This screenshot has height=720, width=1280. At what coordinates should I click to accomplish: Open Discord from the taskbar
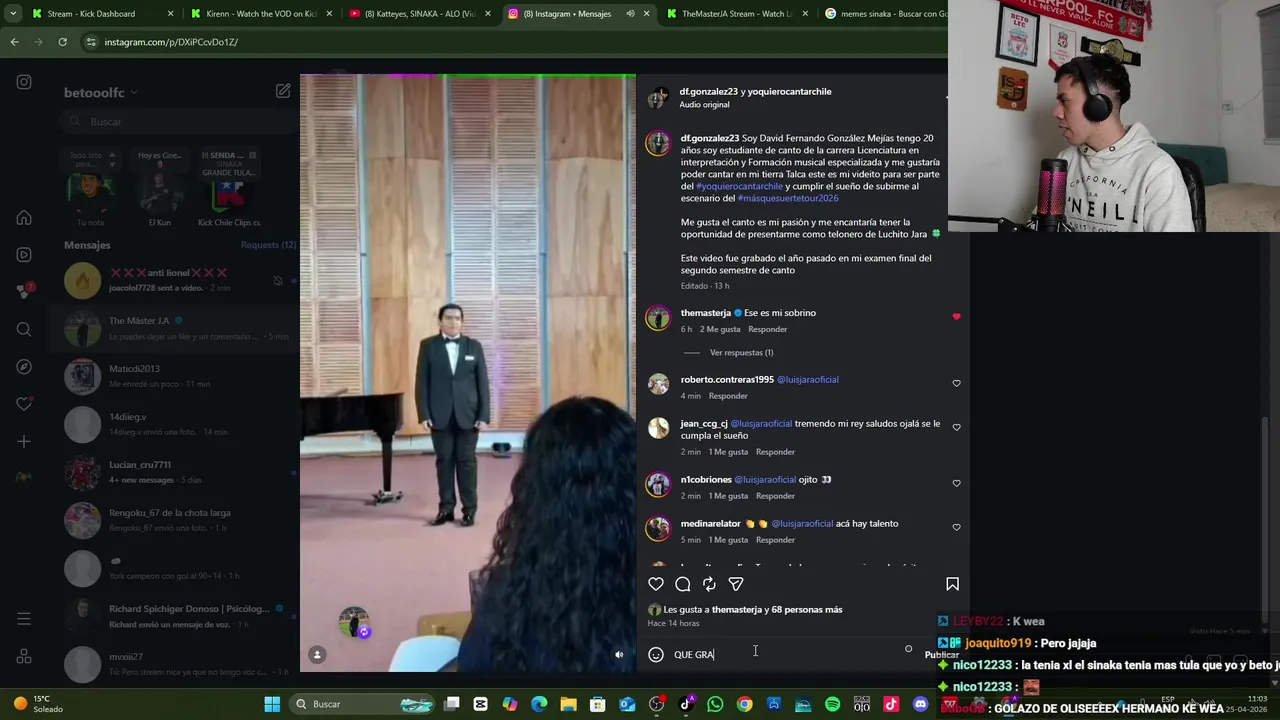(921, 704)
